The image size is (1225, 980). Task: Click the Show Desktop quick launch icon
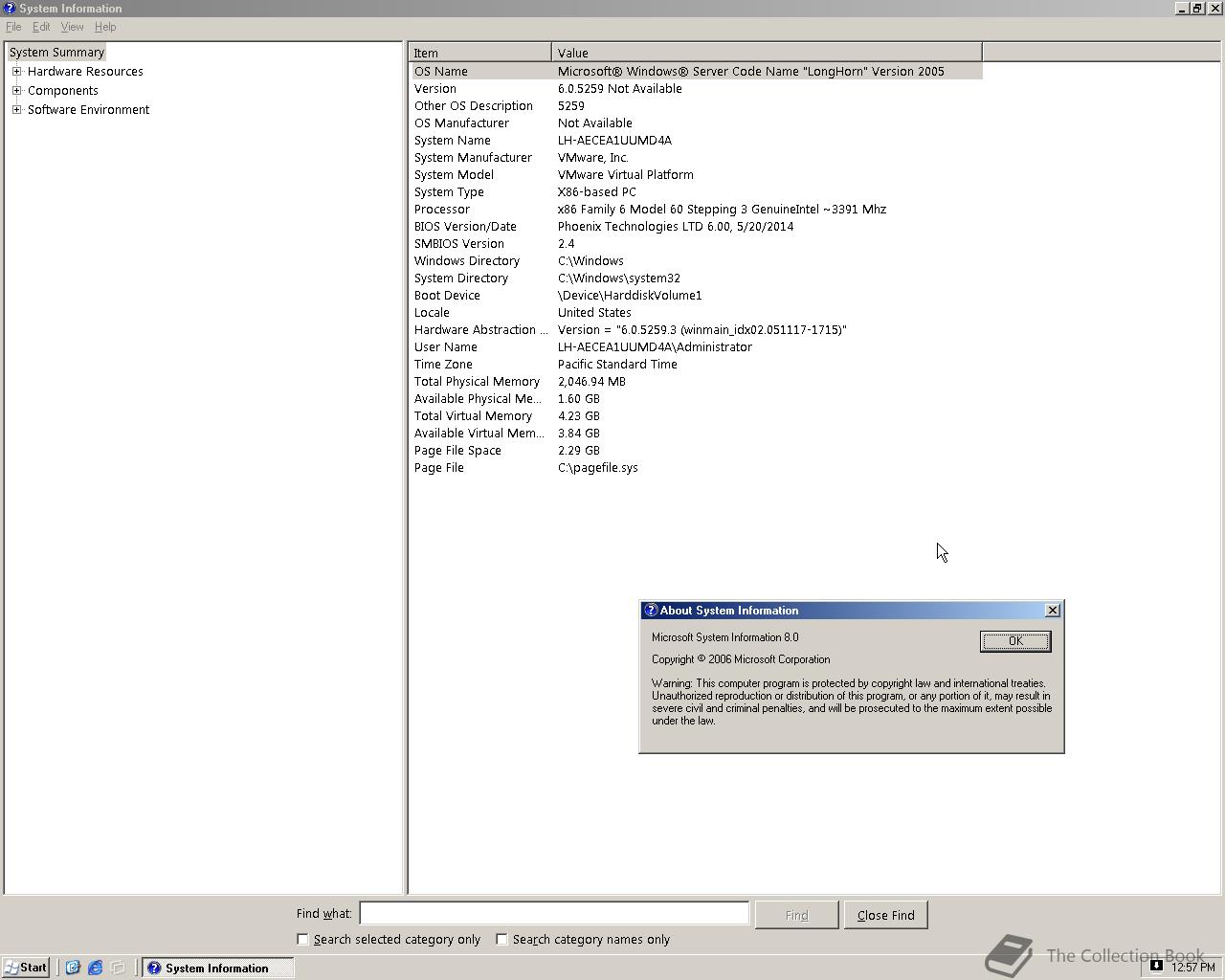(118, 968)
